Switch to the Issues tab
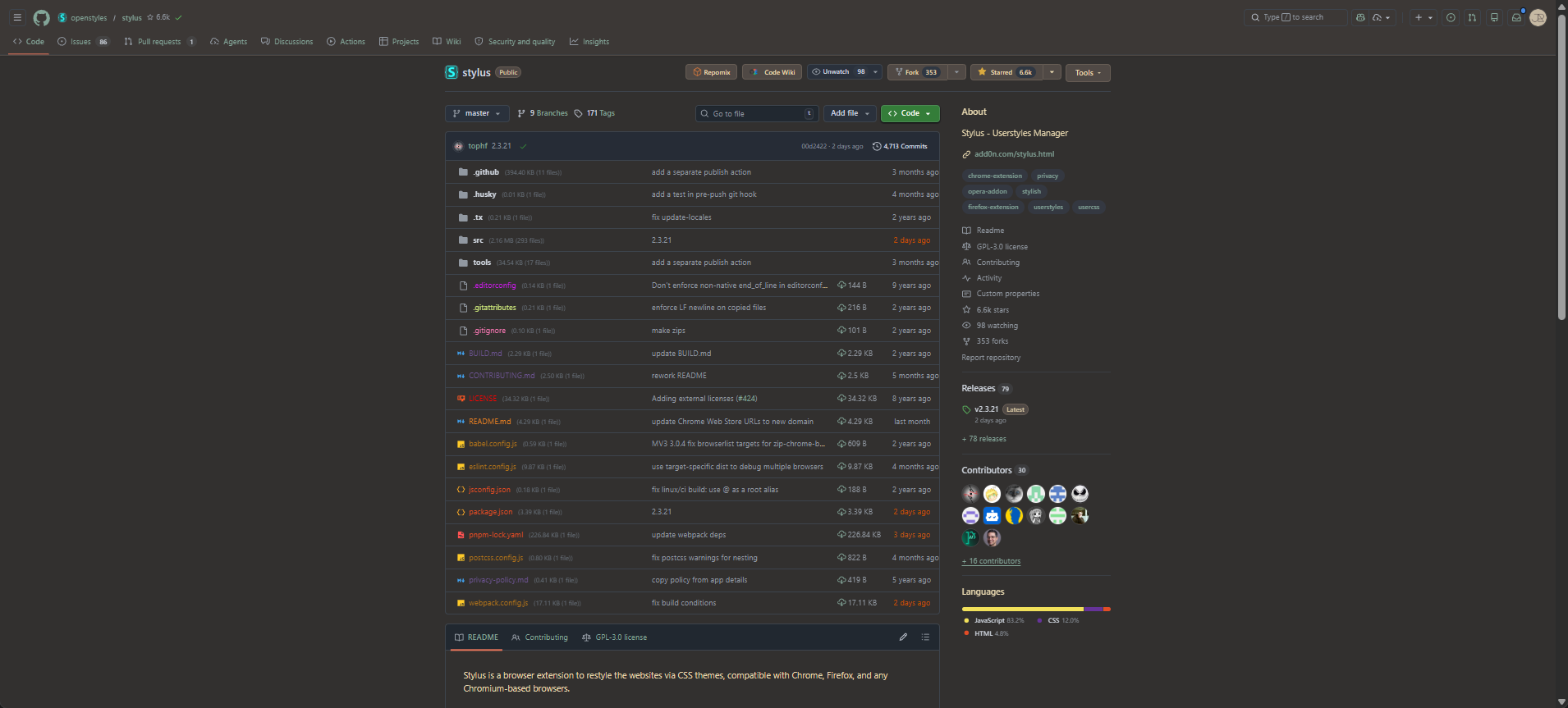1568x708 pixels. tap(83, 42)
